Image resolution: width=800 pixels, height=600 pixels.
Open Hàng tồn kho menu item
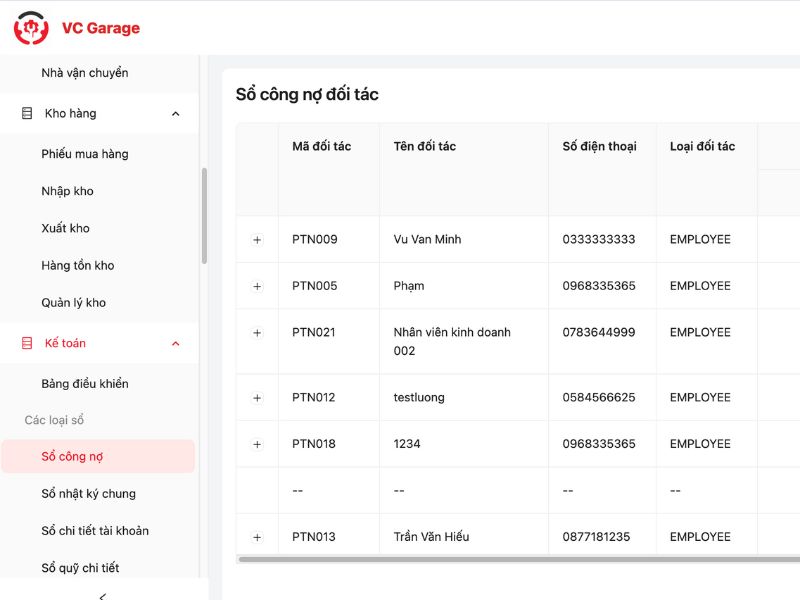click(78, 266)
